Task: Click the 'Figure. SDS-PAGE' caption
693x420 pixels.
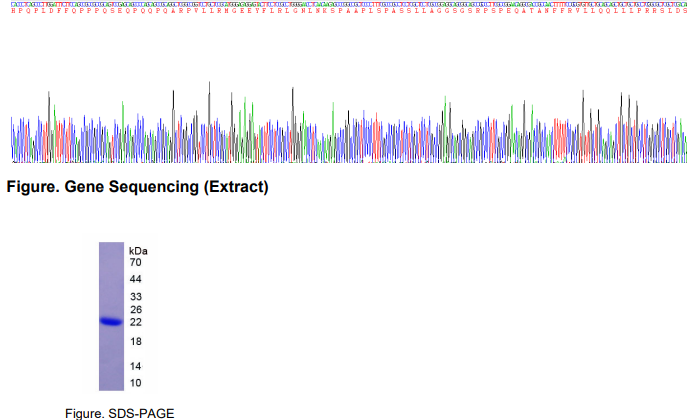Action: tap(120, 413)
